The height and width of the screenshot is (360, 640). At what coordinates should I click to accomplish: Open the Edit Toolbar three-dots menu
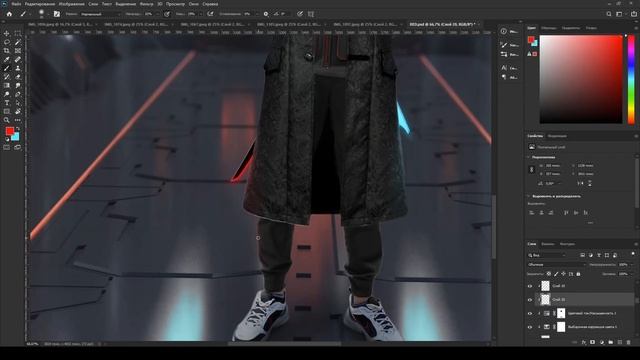tap(18, 120)
